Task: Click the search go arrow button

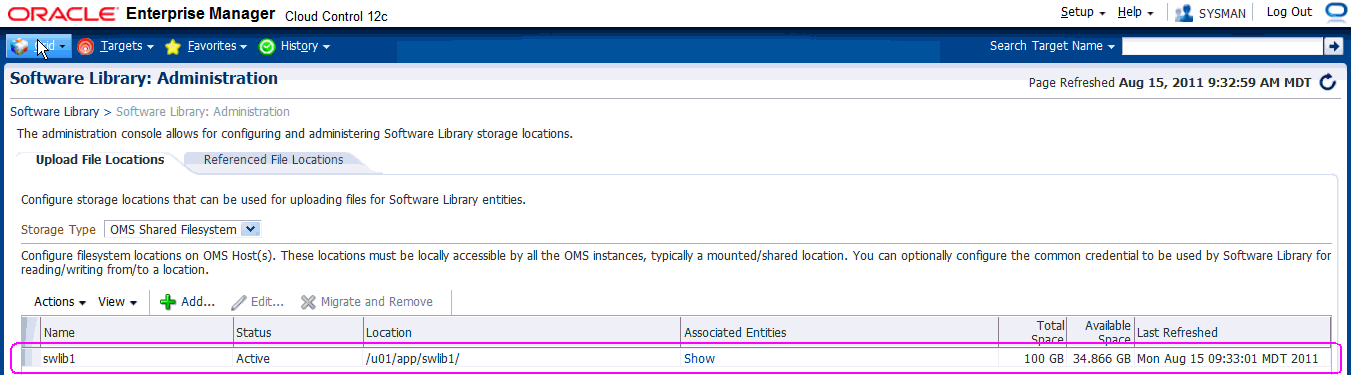Action: coord(1333,46)
